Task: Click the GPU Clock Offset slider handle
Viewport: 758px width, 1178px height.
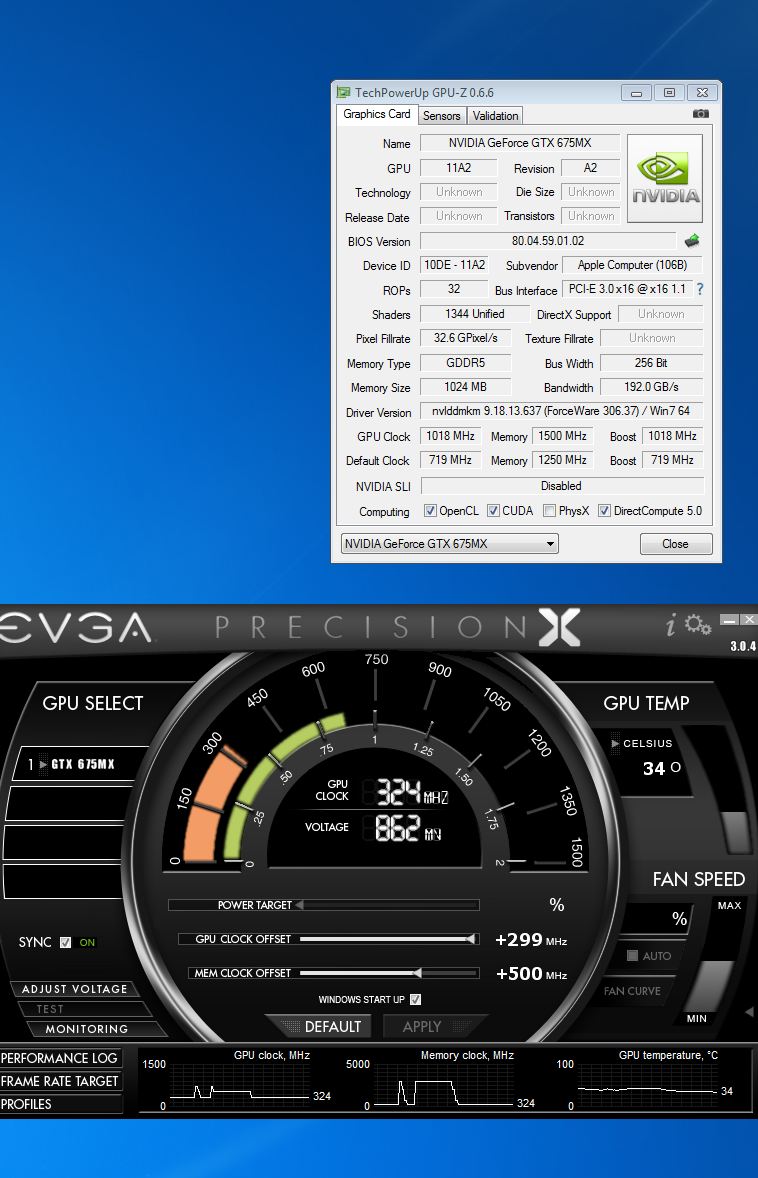Action: (471, 938)
